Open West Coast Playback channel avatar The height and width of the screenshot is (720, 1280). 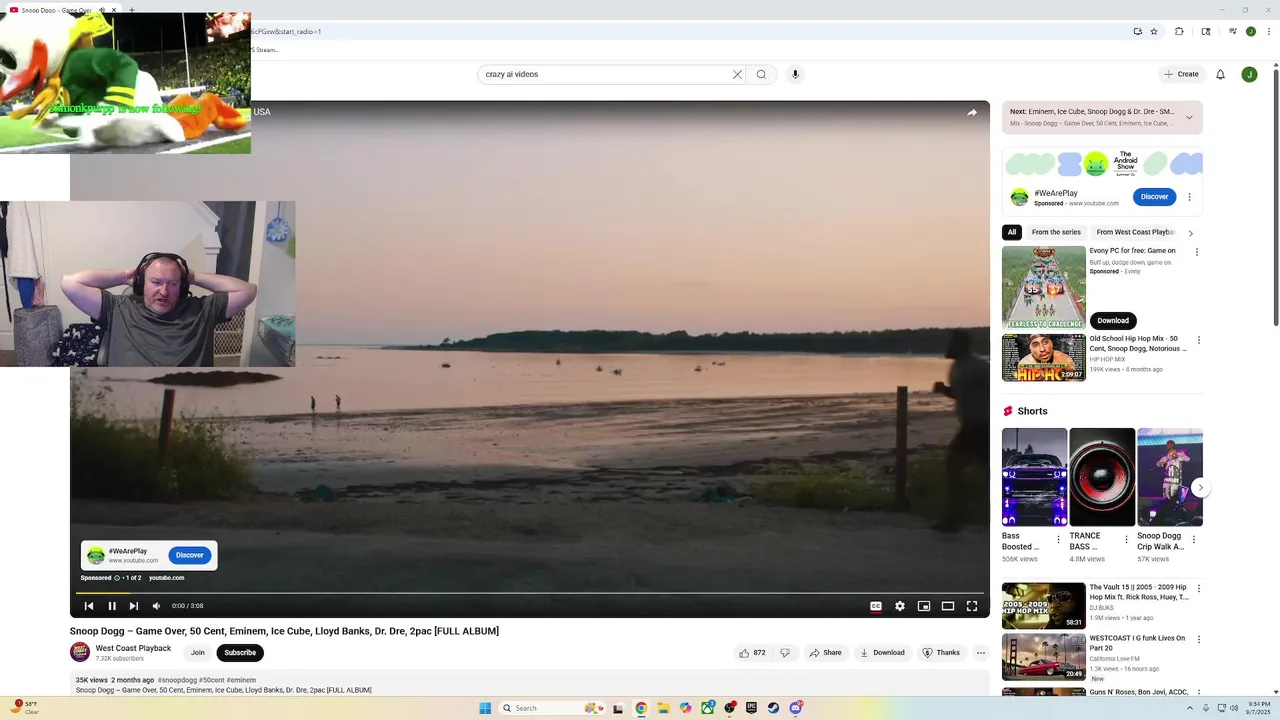pos(80,653)
